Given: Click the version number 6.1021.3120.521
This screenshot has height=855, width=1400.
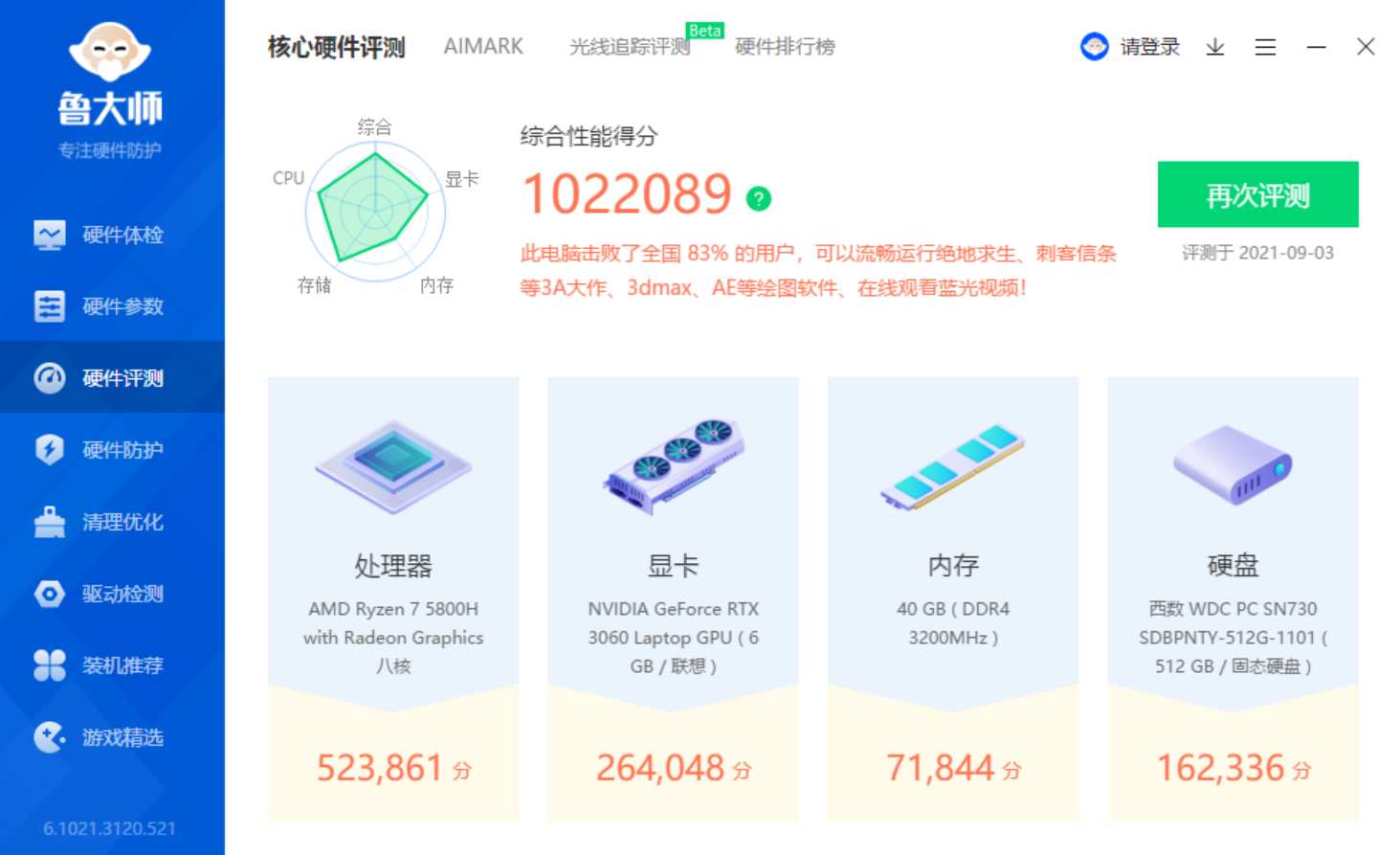Looking at the screenshot, I should pos(109,828).
